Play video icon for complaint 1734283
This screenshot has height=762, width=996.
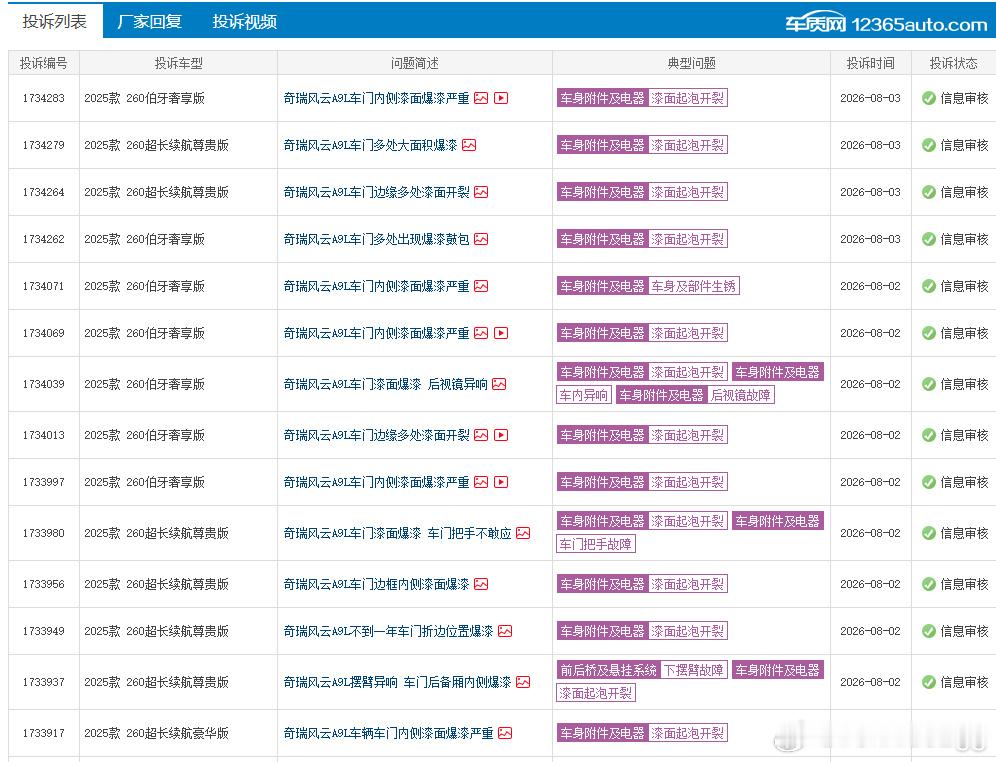(x=501, y=98)
